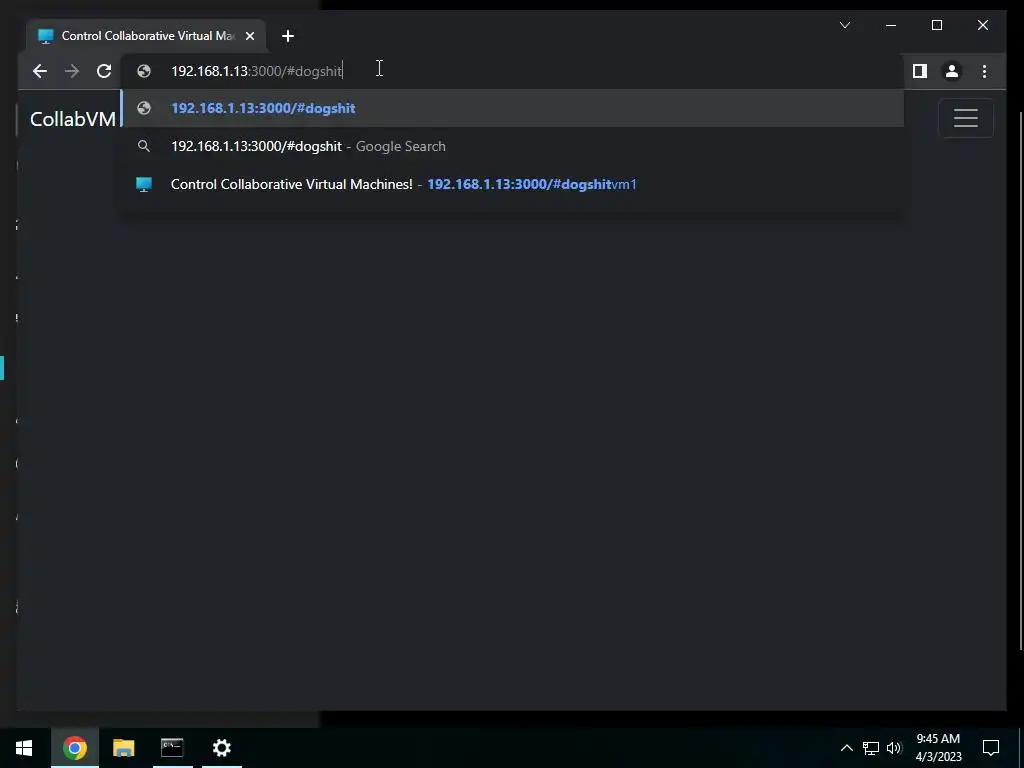Image resolution: width=1024 pixels, height=768 pixels.
Task: Reload the page with the refresh icon
Action: click(104, 71)
